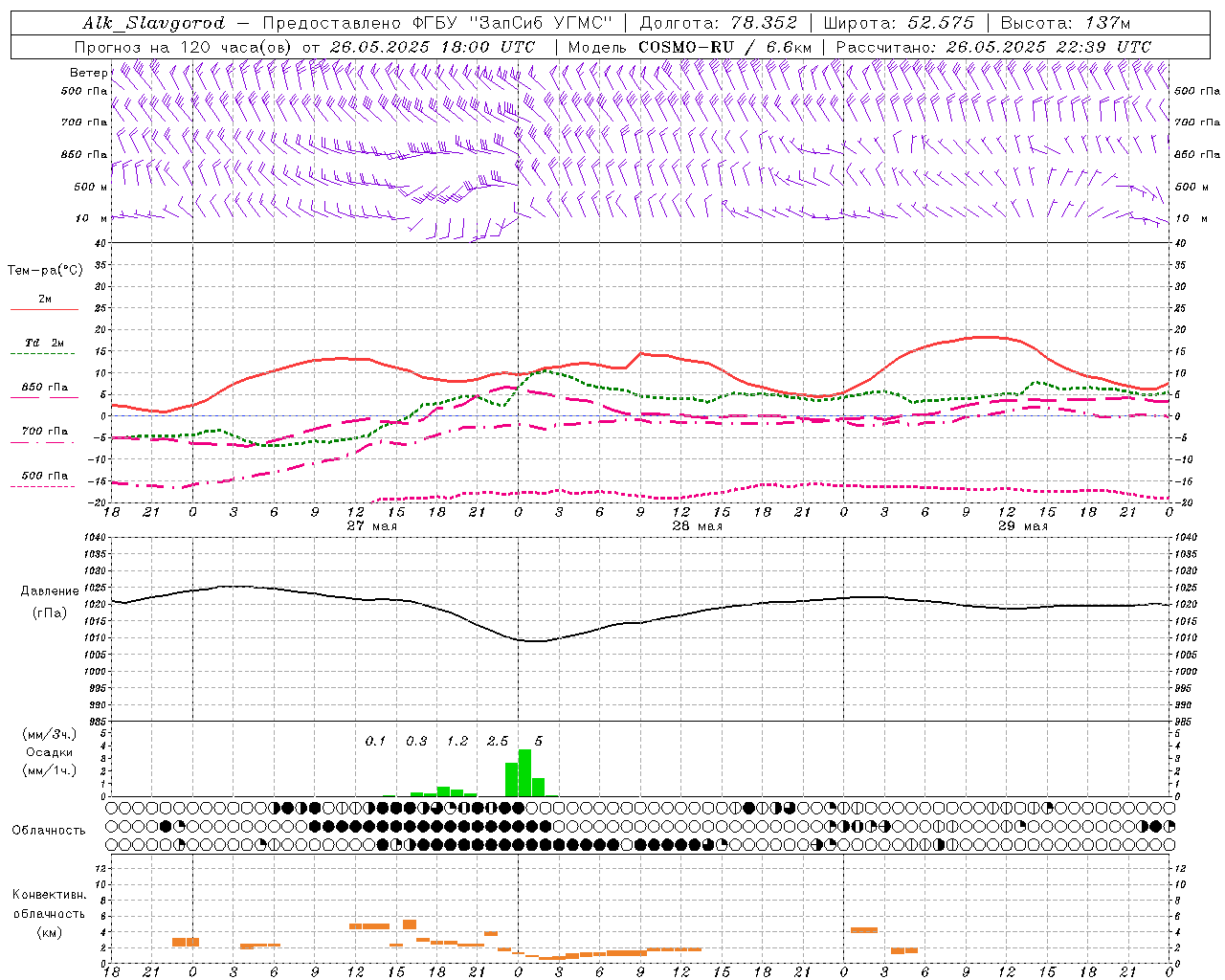Click the Облачность cloud cover label
The height and width of the screenshot is (980, 1225).
[49, 831]
